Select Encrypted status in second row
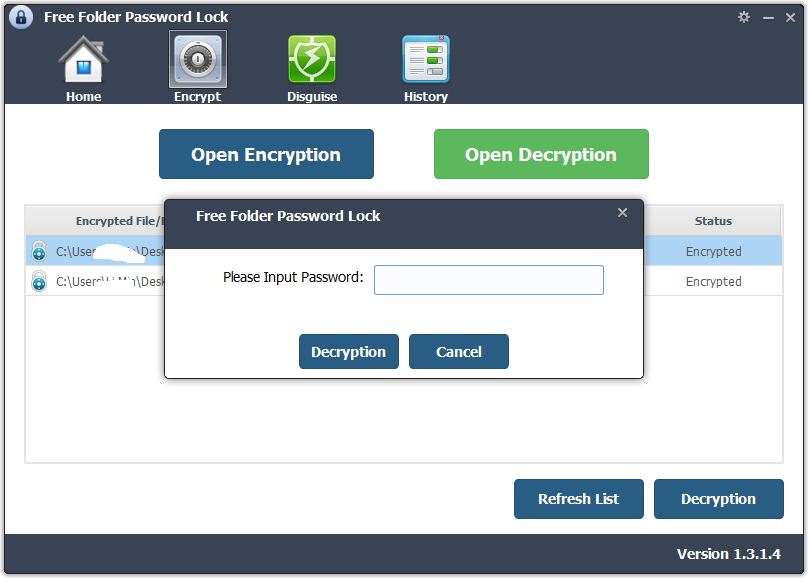 713,281
